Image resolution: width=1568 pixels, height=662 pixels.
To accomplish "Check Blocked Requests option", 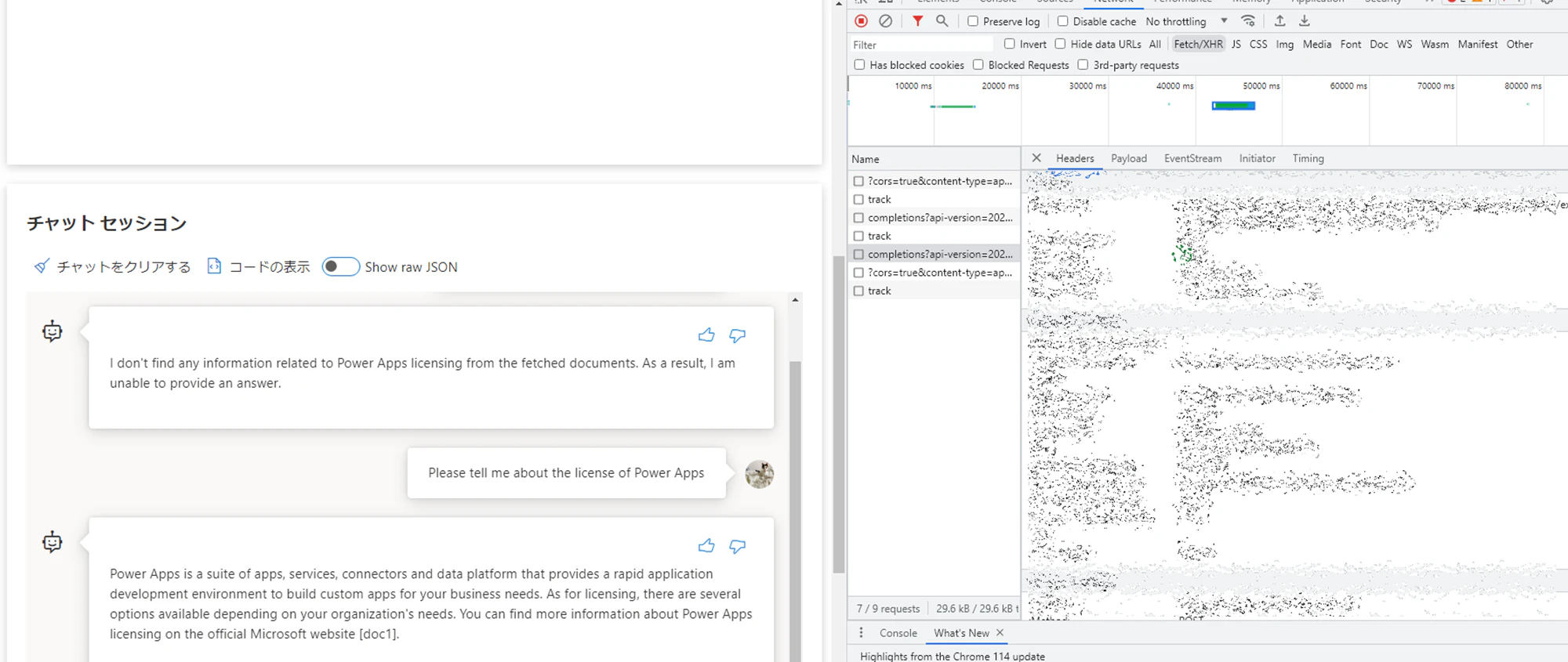I will pos(978,65).
